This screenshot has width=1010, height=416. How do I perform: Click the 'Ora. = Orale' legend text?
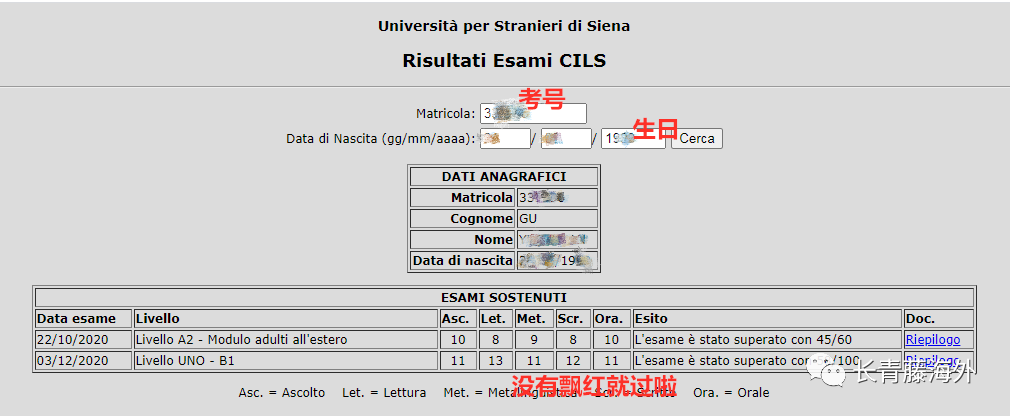731,393
